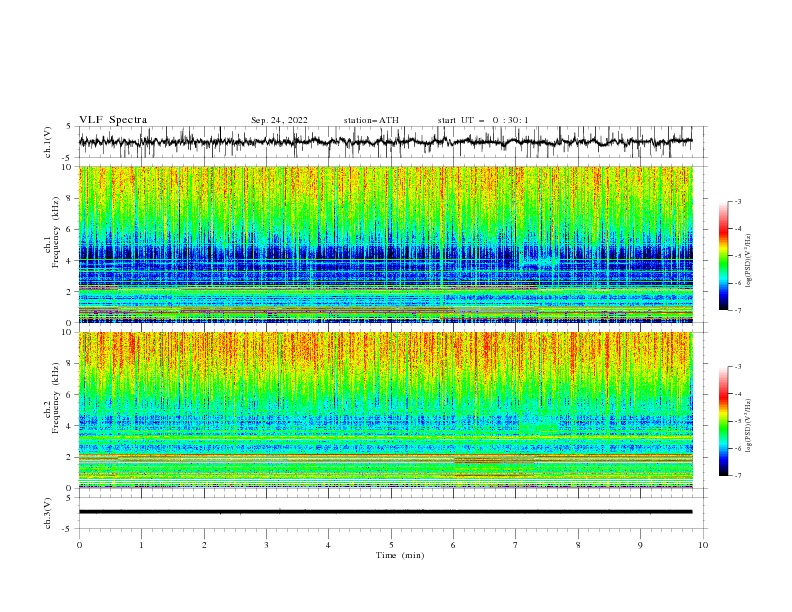Click time axis tick label '7'
This screenshot has height=612, width=792.
(516, 545)
